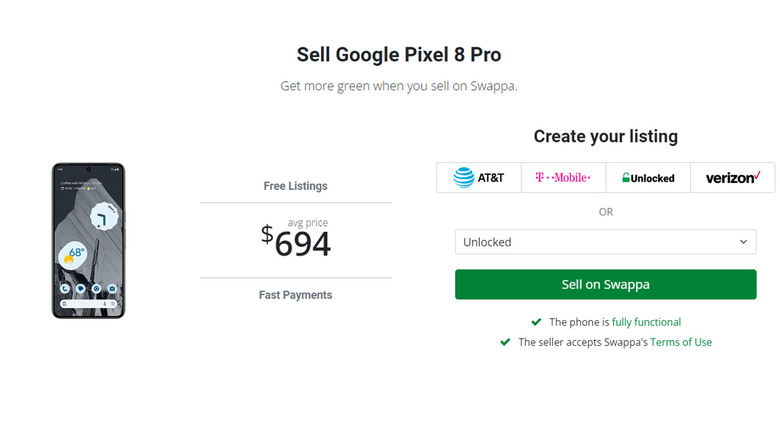780x438 pixels.
Task: Click the 'Get more green' tagline text
Action: pyautogui.click(x=398, y=86)
